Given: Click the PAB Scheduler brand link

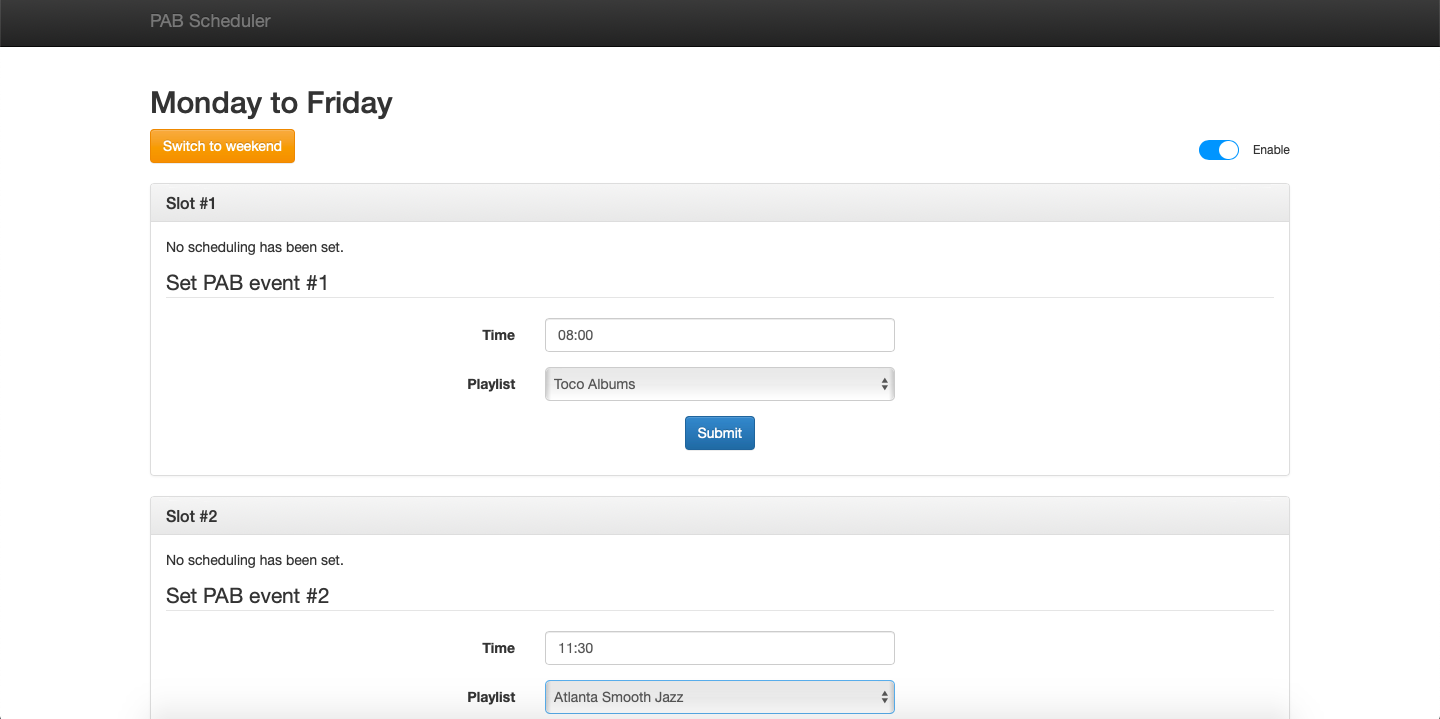Looking at the screenshot, I should coord(210,21).
